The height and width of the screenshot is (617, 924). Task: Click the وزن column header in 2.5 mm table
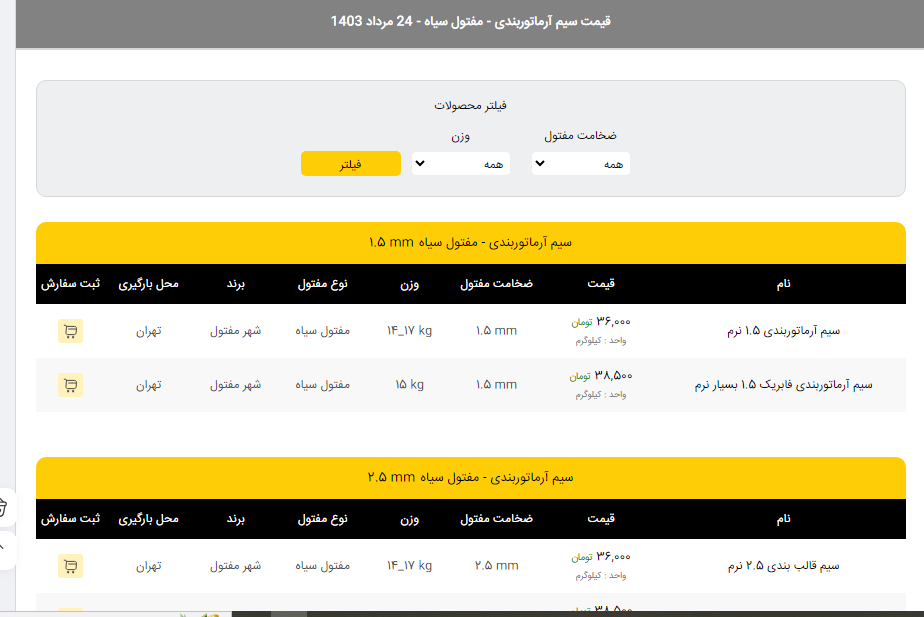point(410,519)
